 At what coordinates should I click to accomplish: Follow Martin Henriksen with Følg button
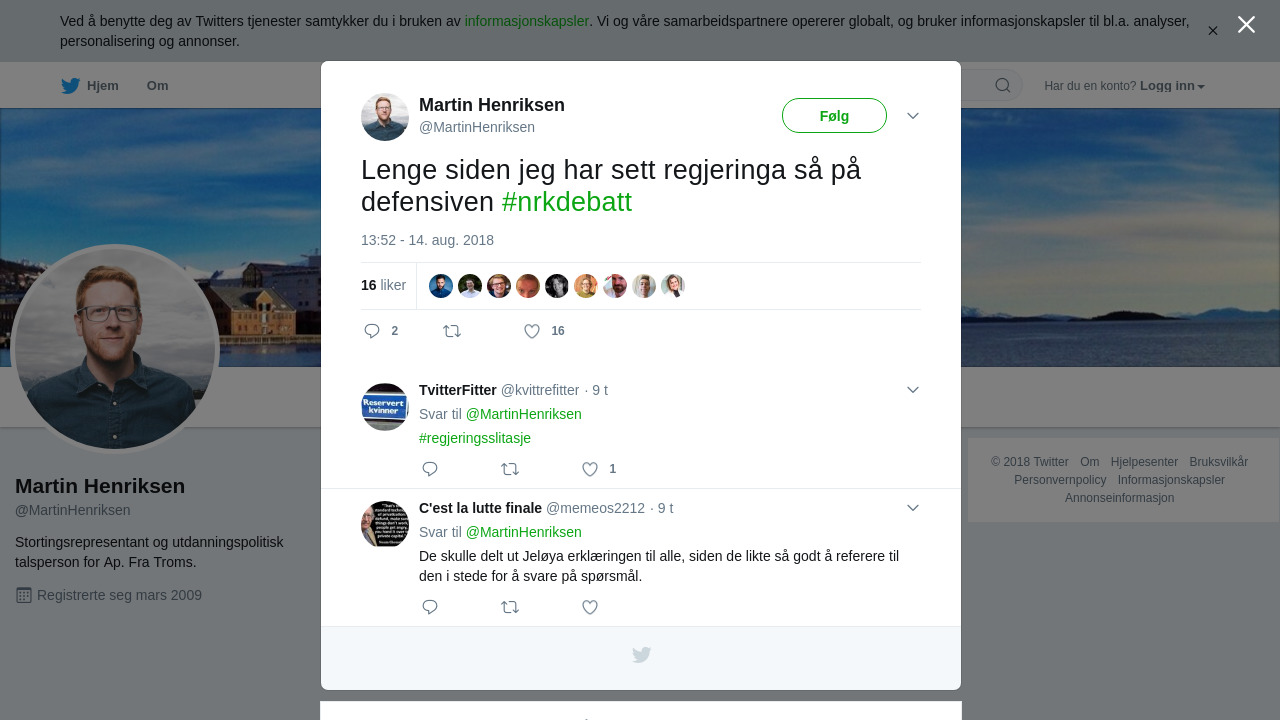pyautogui.click(x=834, y=116)
